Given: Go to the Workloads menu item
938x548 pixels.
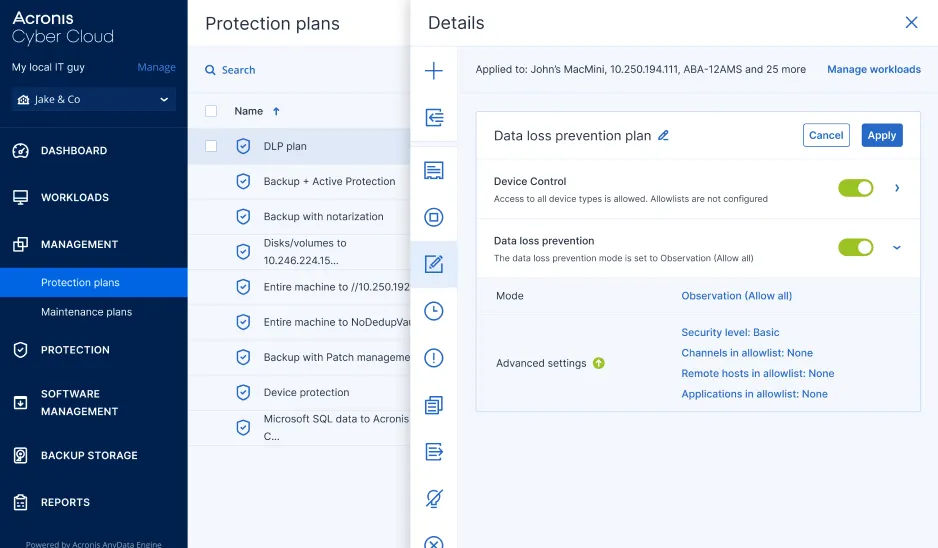Looking at the screenshot, I should [x=74, y=197].
